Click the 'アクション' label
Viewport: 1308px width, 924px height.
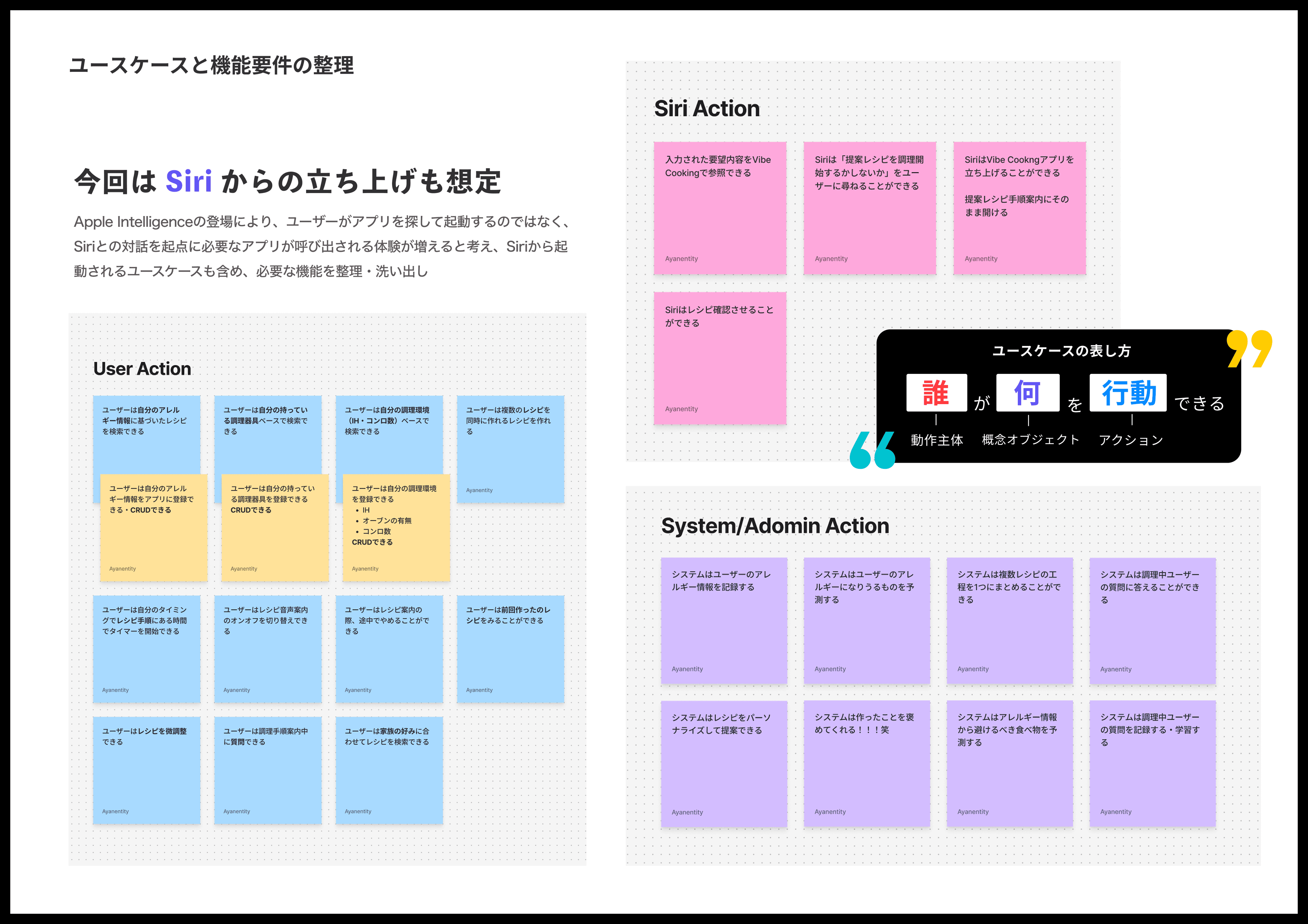pyautogui.click(x=1131, y=440)
